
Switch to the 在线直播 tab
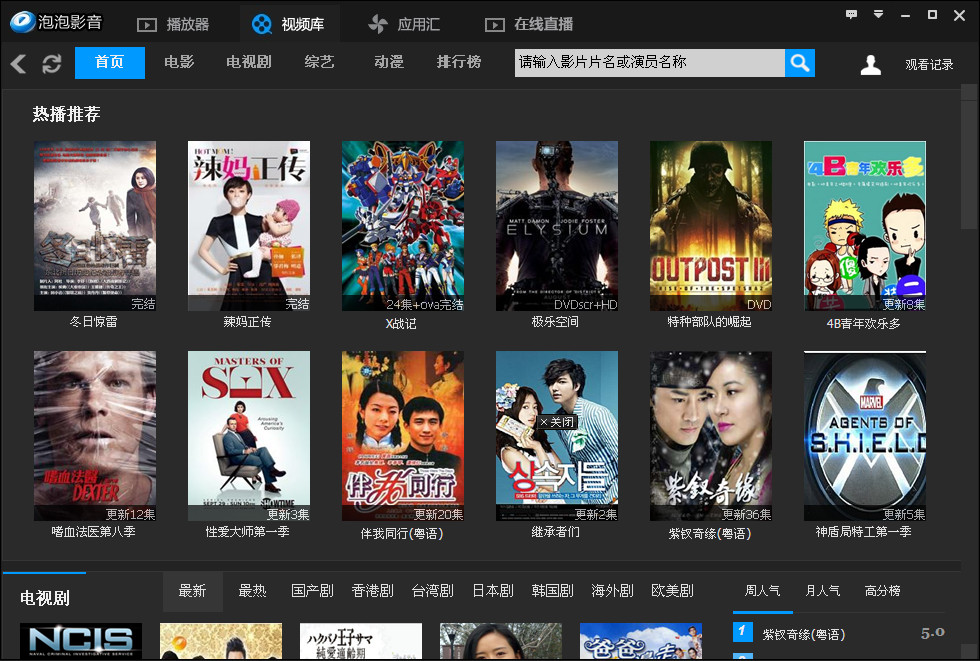[x=529, y=24]
